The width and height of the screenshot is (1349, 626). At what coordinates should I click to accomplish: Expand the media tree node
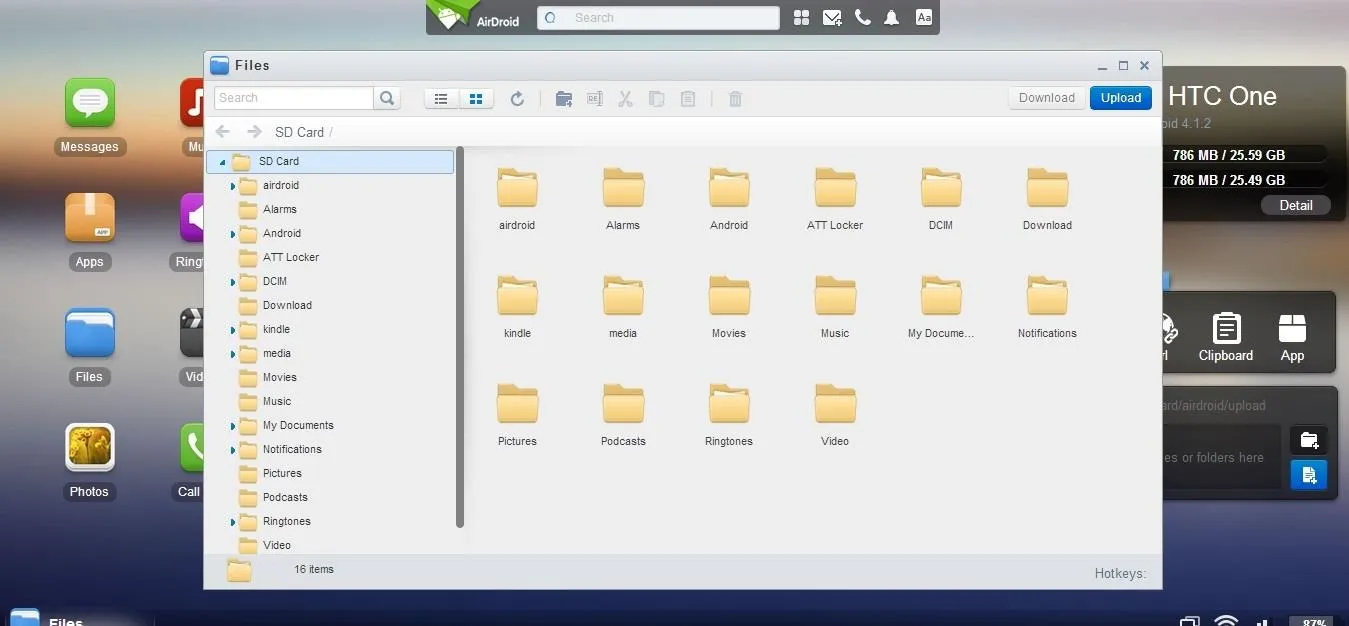[233, 354]
